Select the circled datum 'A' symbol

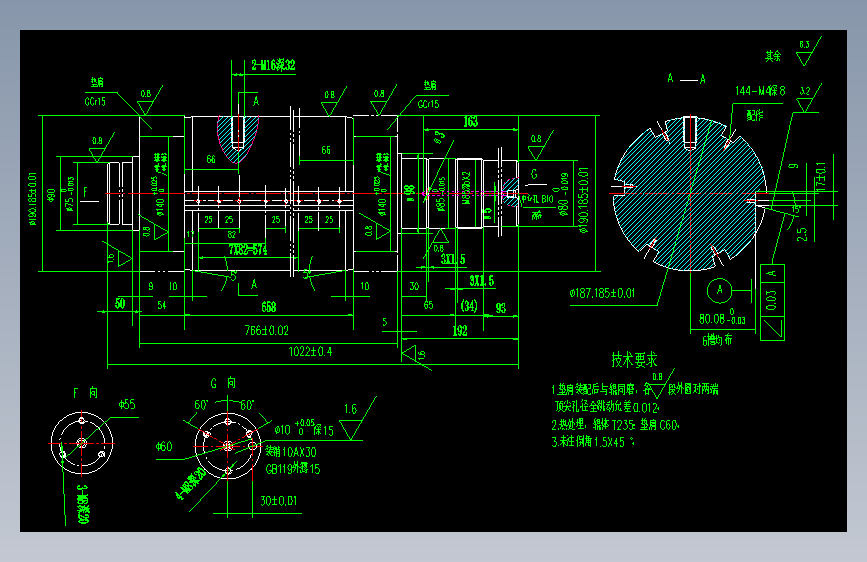coord(719,290)
